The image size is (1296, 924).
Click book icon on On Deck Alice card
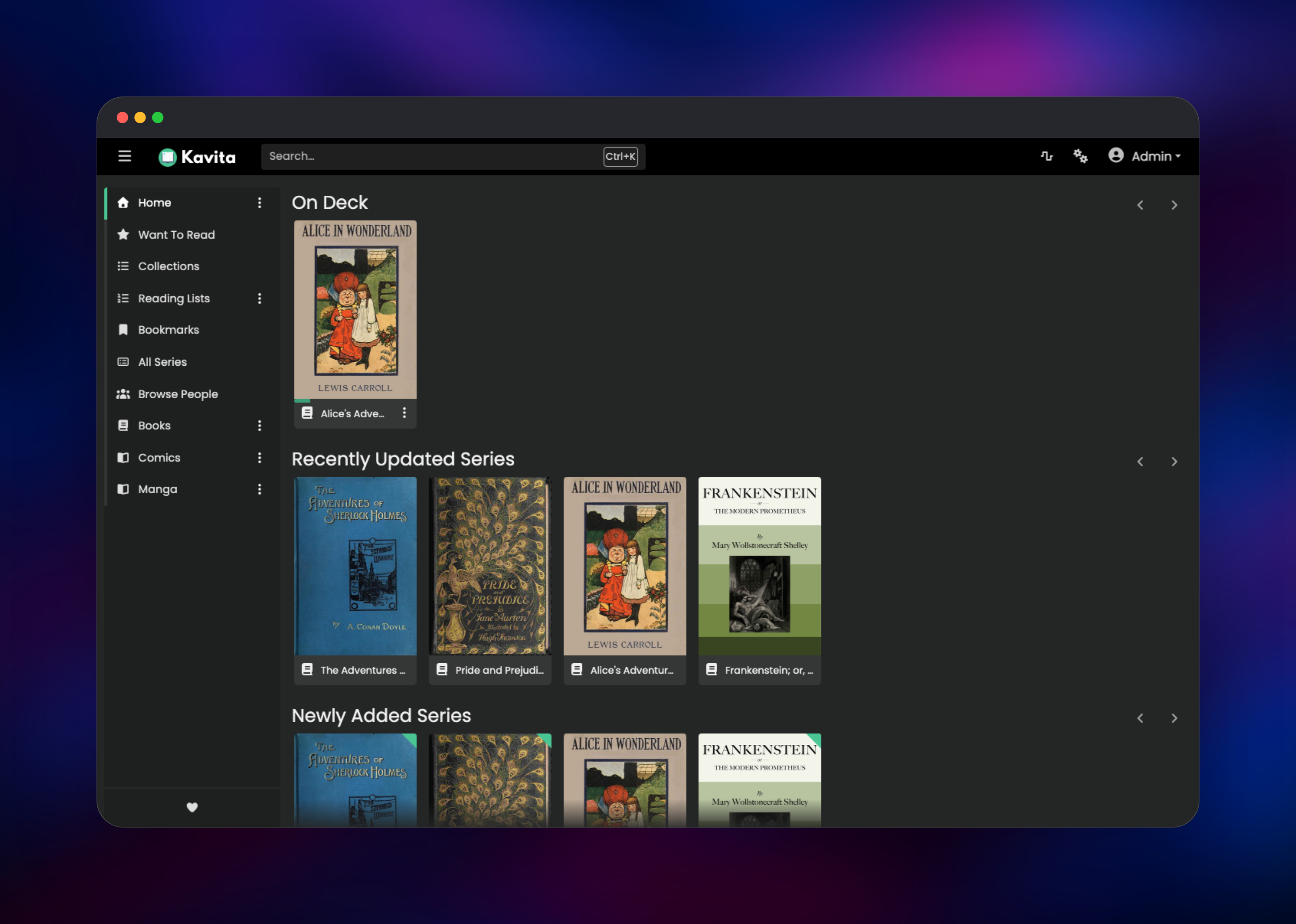[307, 413]
